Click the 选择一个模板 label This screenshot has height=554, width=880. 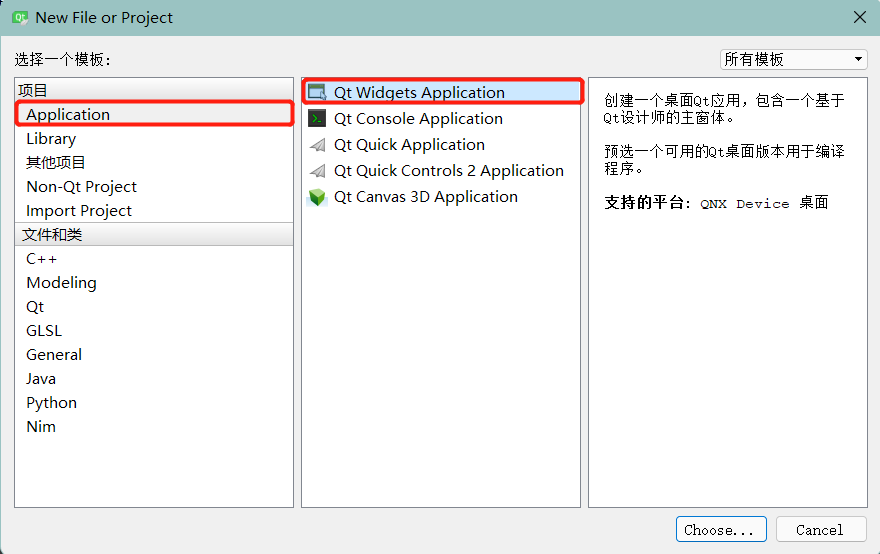click(x=63, y=59)
